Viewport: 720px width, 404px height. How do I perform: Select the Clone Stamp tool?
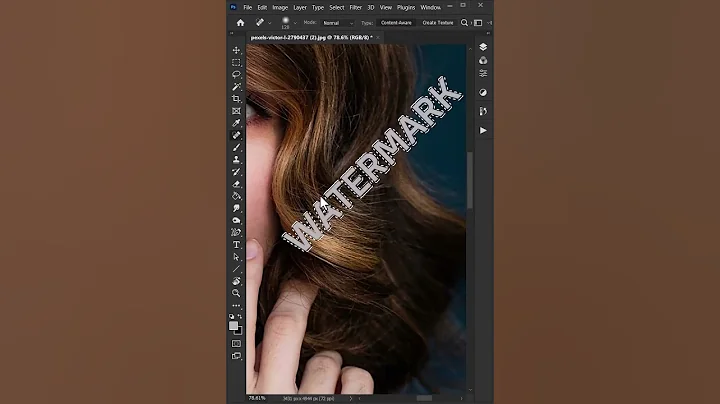(236, 160)
